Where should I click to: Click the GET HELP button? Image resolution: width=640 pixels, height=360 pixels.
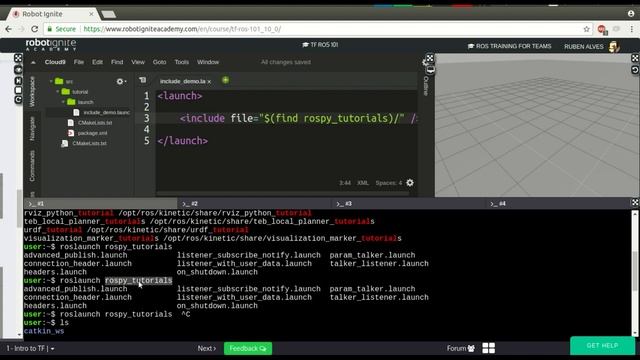(602, 345)
